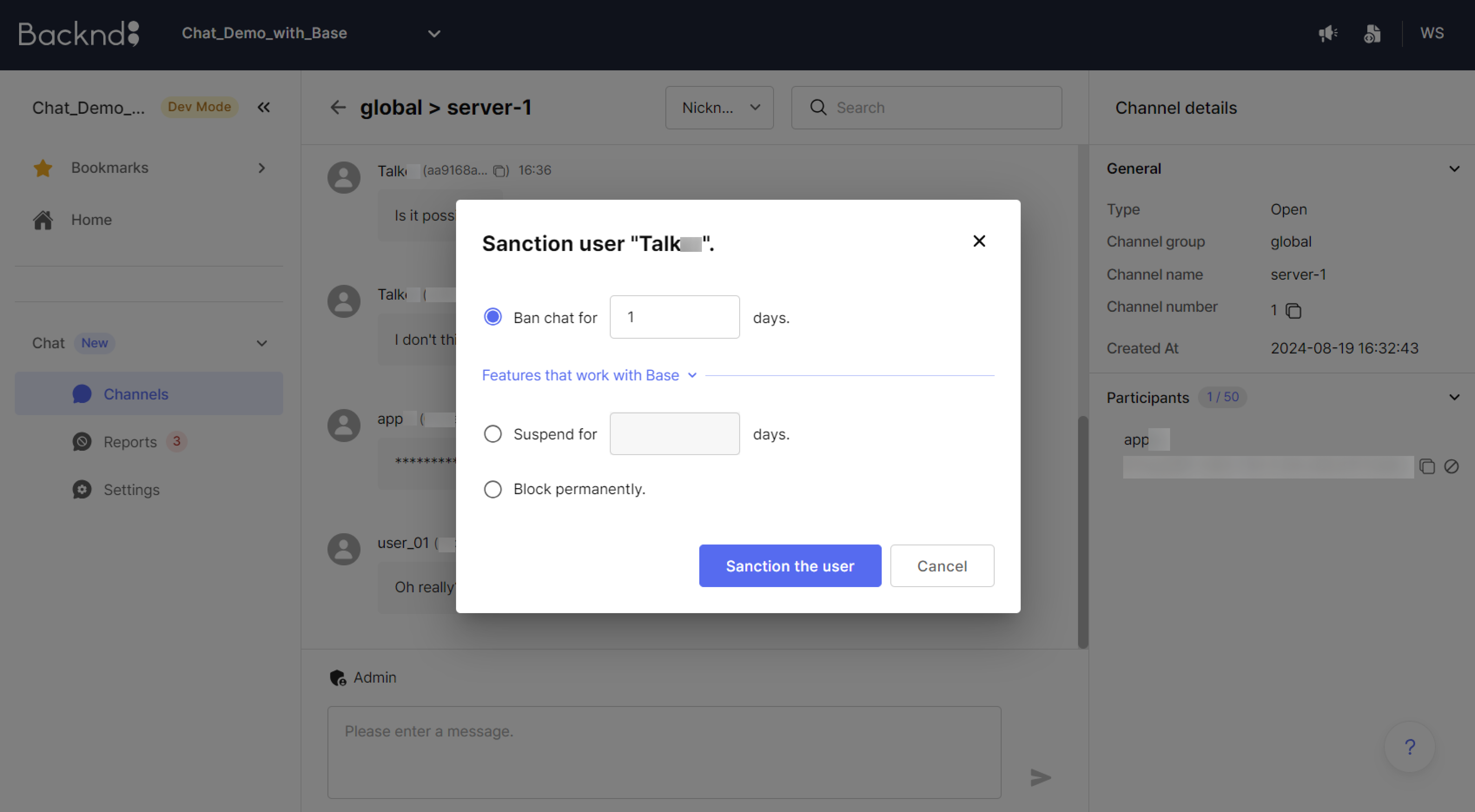Open the WS account menu
The width and height of the screenshot is (1475, 812).
(x=1432, y=33)
